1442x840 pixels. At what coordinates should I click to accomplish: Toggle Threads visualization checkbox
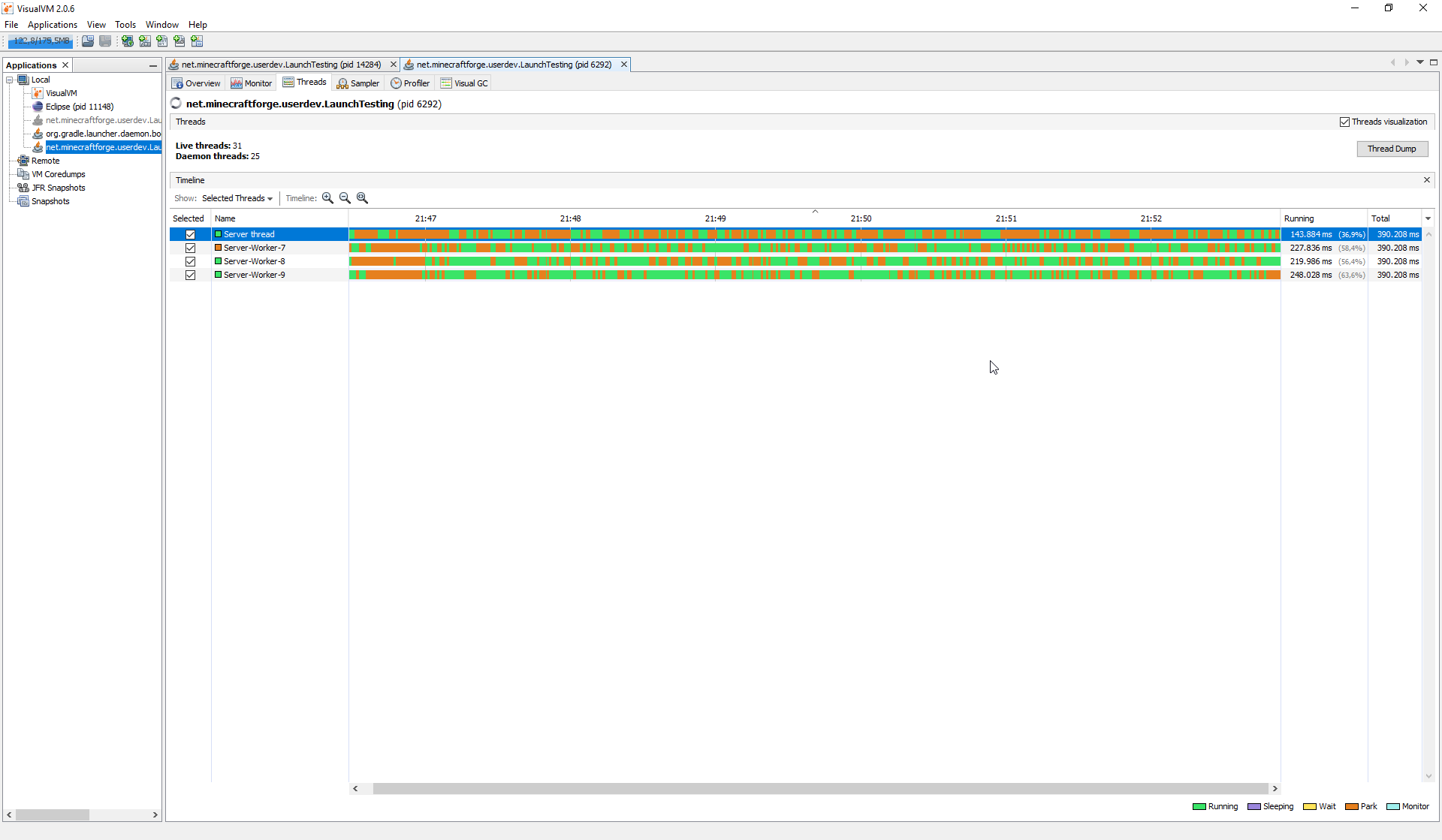tap(1344, 122)
